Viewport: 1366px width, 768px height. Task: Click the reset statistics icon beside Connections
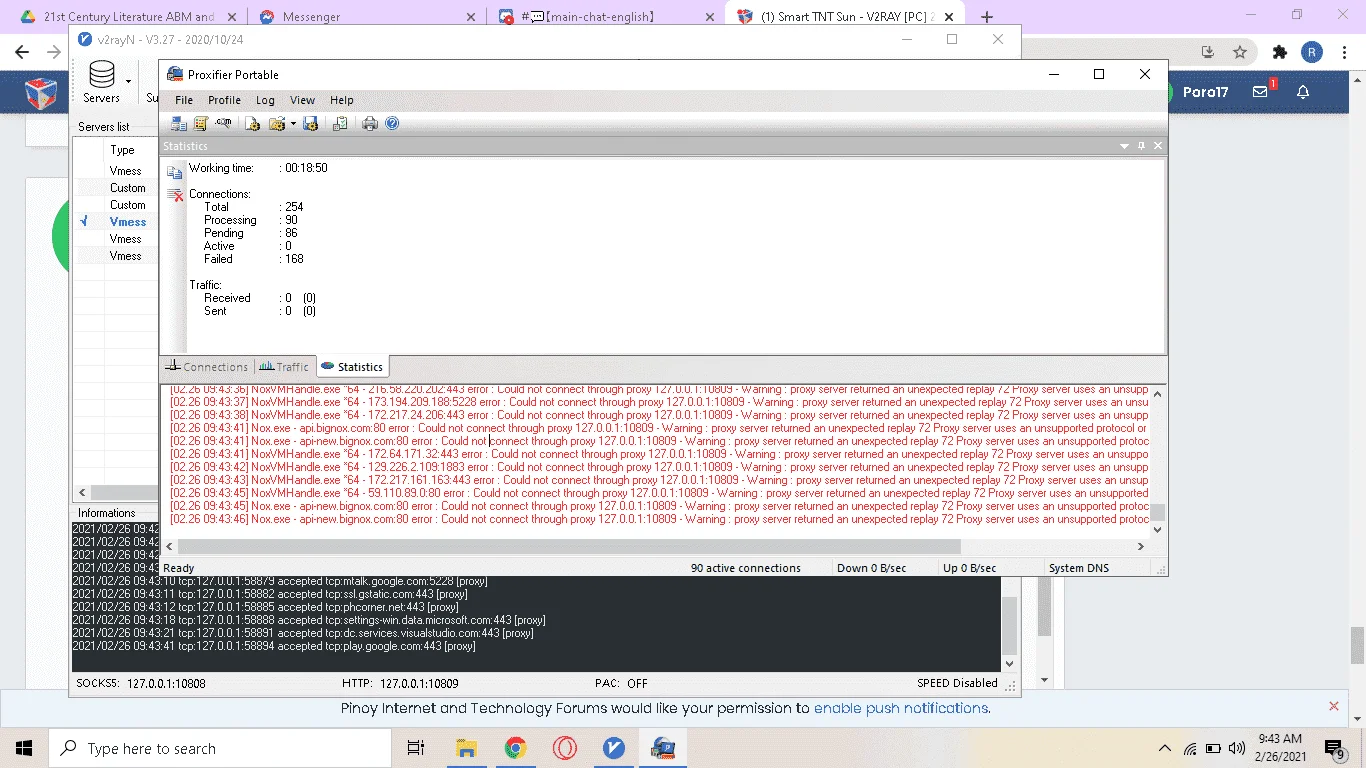point(175,195)
